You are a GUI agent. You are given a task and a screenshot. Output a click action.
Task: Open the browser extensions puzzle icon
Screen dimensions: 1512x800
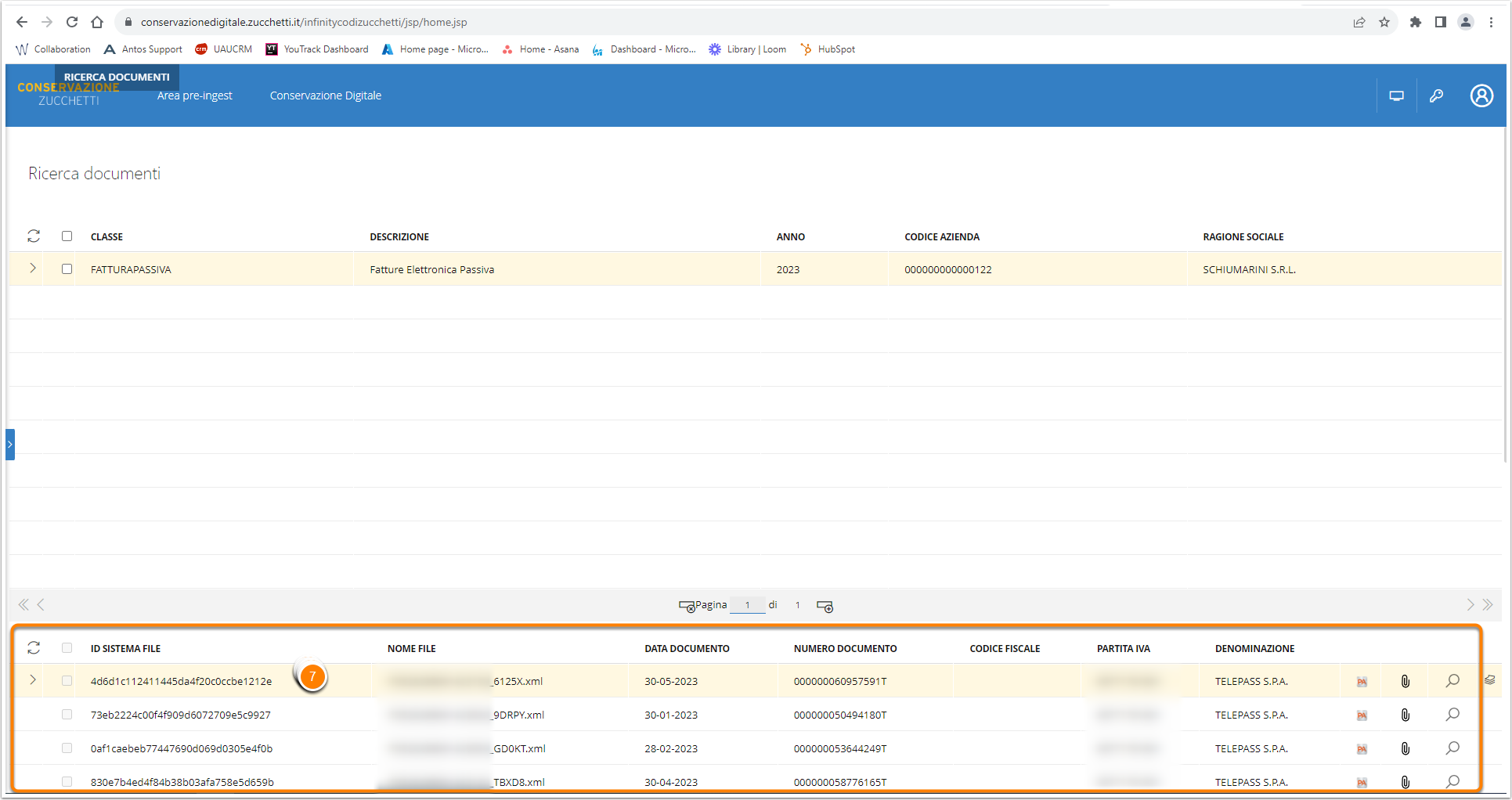[x=1415, y=22]
